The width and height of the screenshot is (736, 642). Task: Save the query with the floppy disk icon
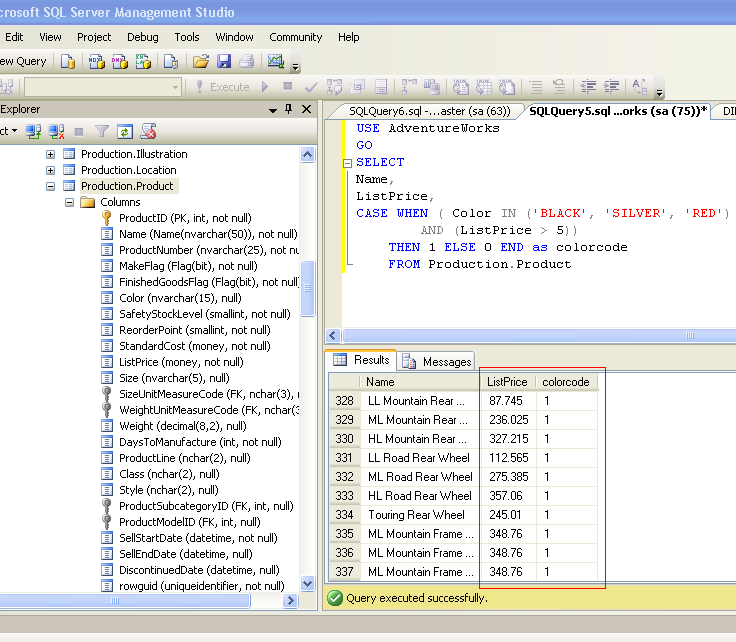[223, 62]
